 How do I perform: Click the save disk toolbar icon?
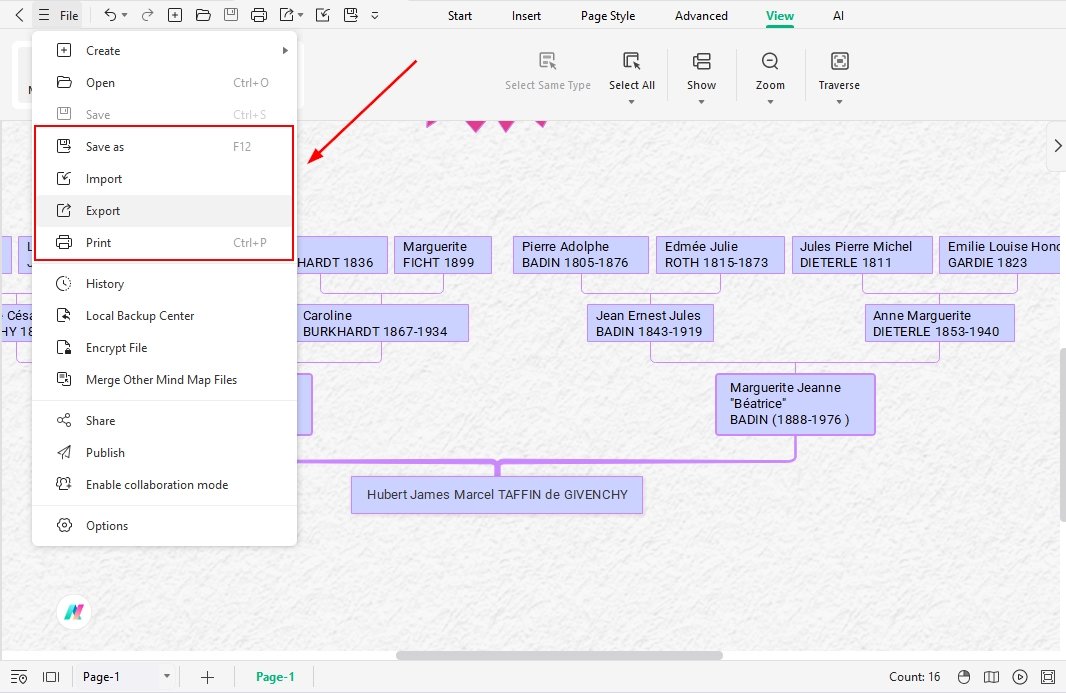click(x=231, y=15)
